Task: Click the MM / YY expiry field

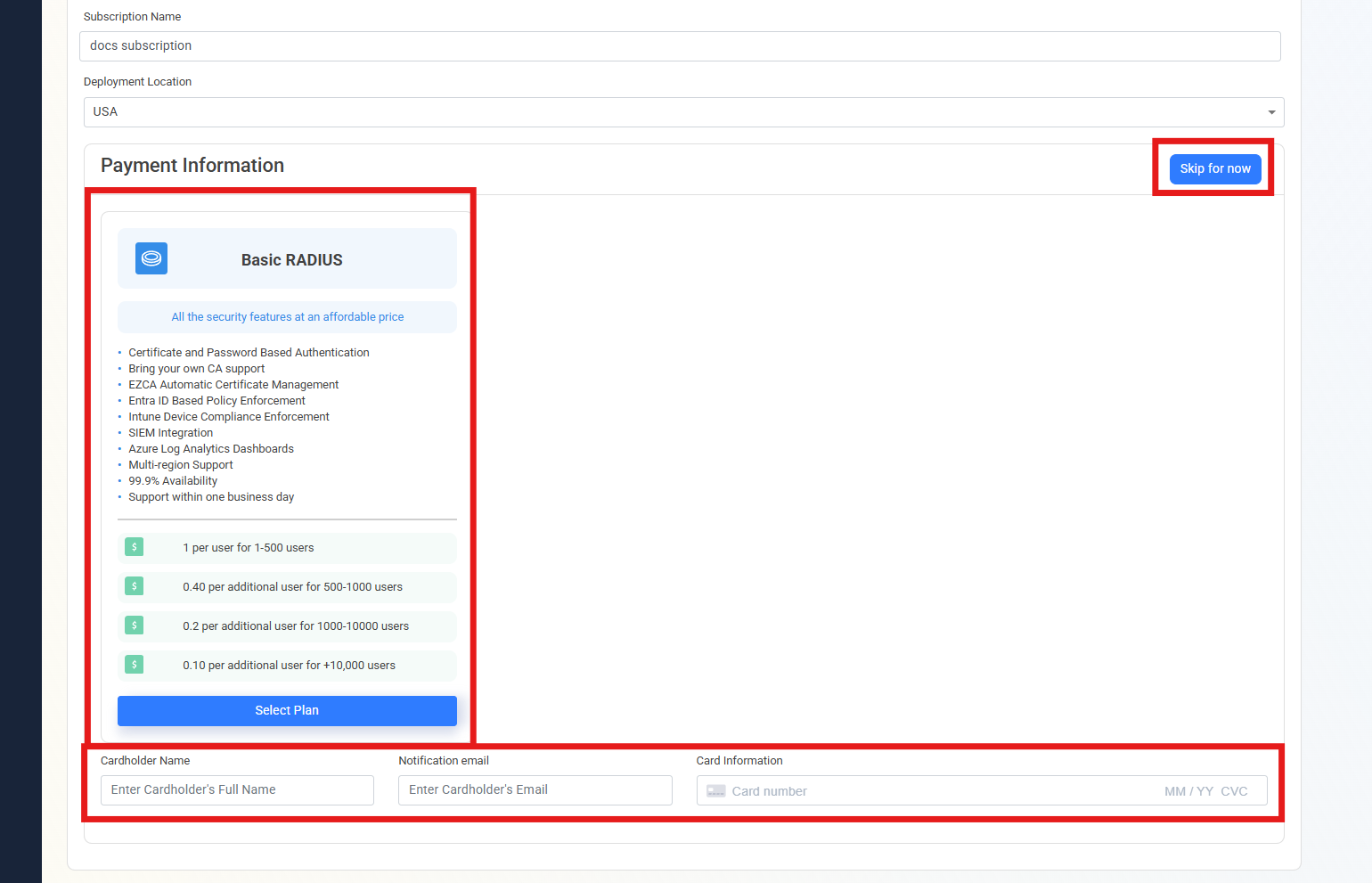Action: [x=1188, y=791]
